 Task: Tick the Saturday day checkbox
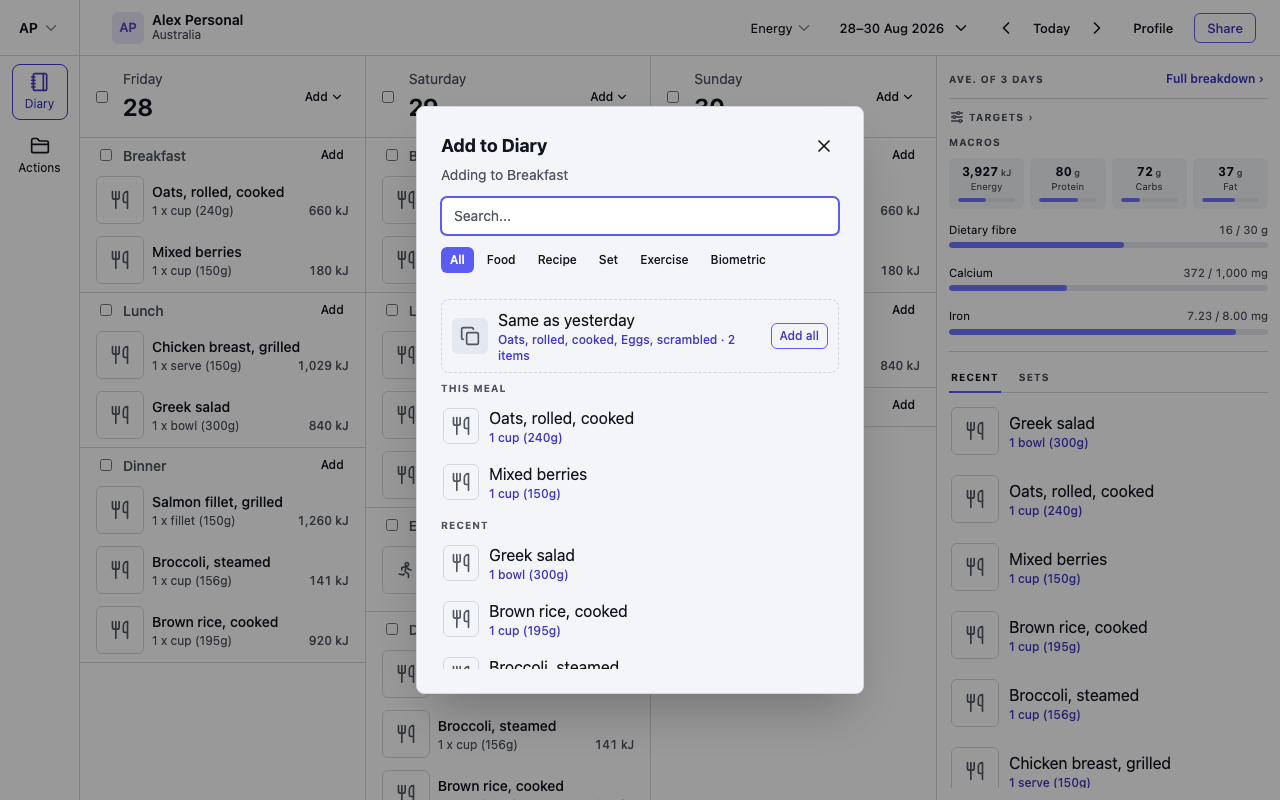[388, 97]
